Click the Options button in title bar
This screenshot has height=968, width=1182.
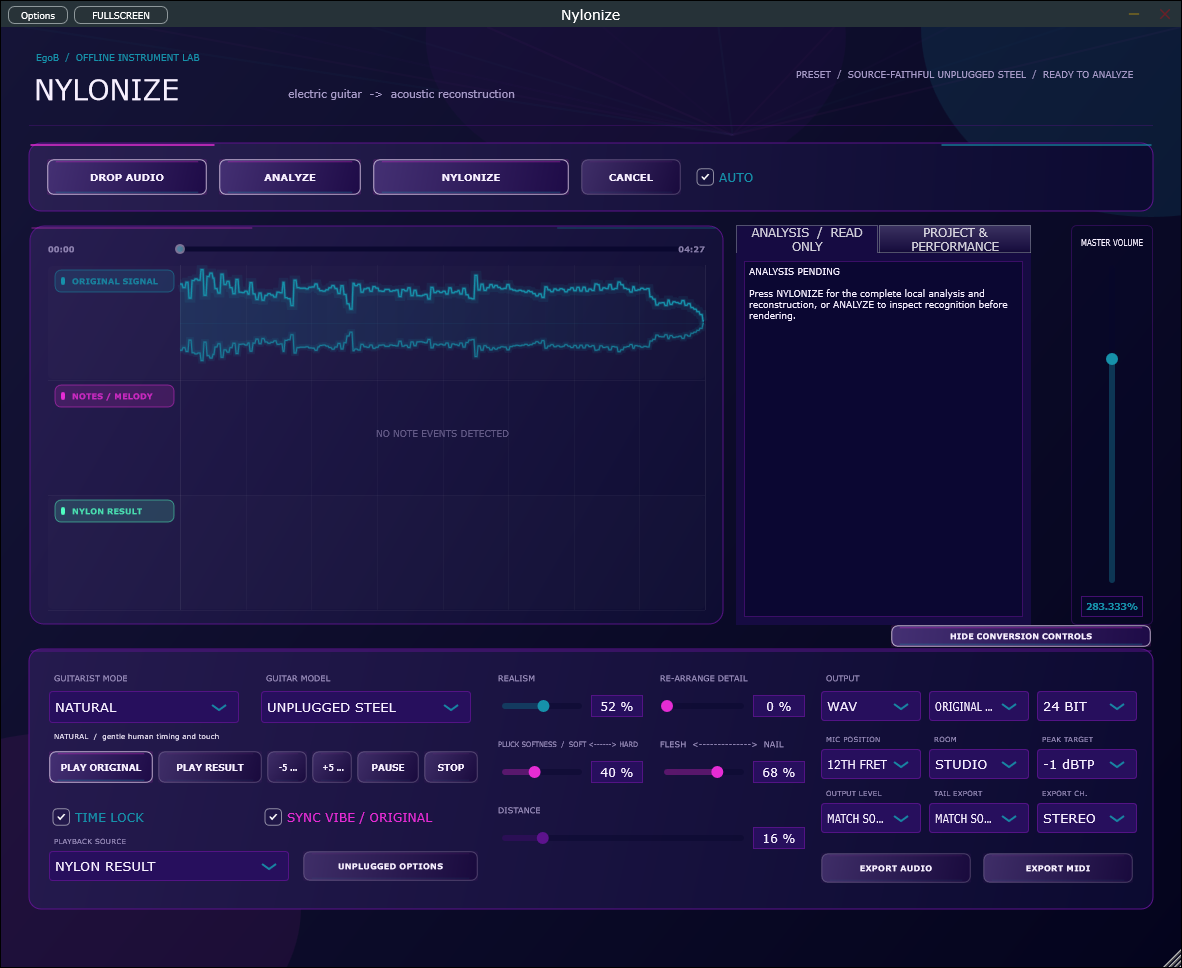(38, 15)
